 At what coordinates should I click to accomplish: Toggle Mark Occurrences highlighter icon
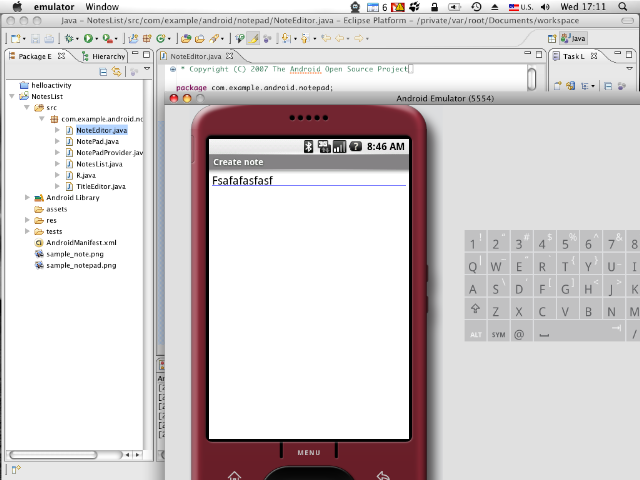pyautogui.click(x=253, y=38)
